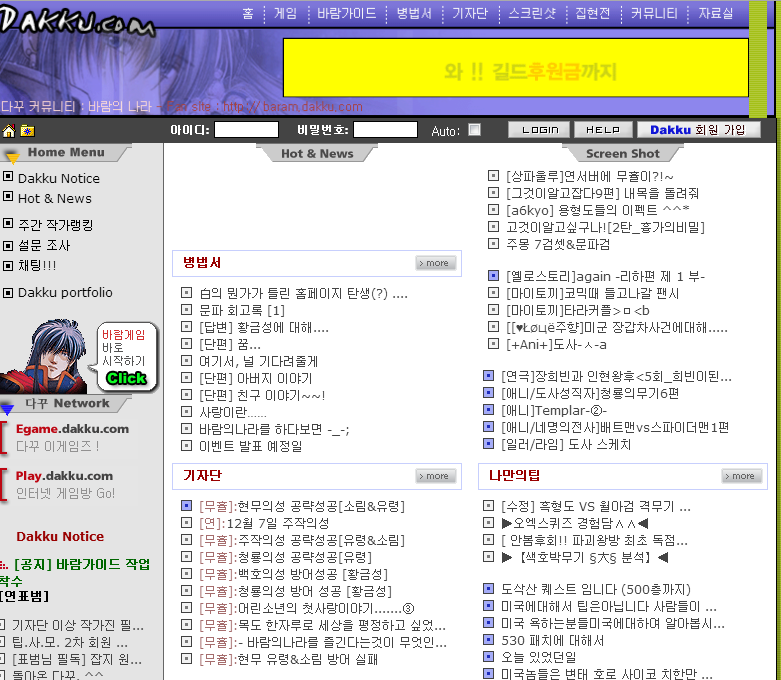Open 주간 작가랭킹 sidebar link
781x680 pixels.
[x=56, y=225]
